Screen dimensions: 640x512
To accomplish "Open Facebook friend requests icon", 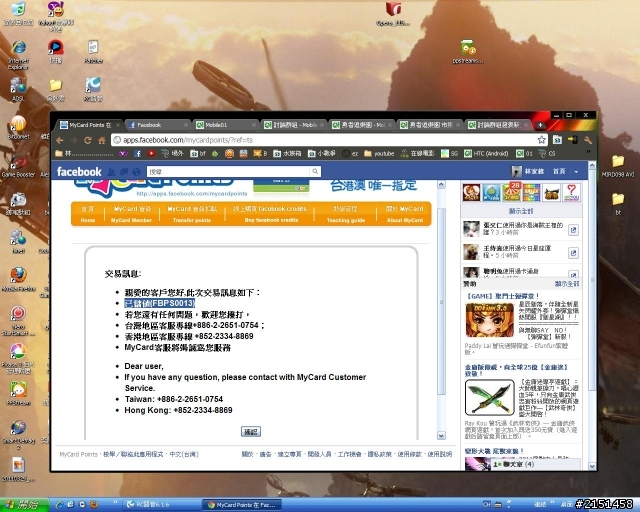I will pyautogui.click(x=111, y=172).
